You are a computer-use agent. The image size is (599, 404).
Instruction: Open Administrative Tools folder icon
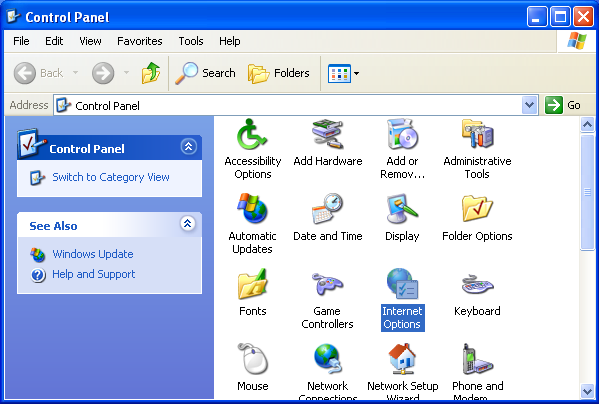pyautogui.click(x=477, y=134)
